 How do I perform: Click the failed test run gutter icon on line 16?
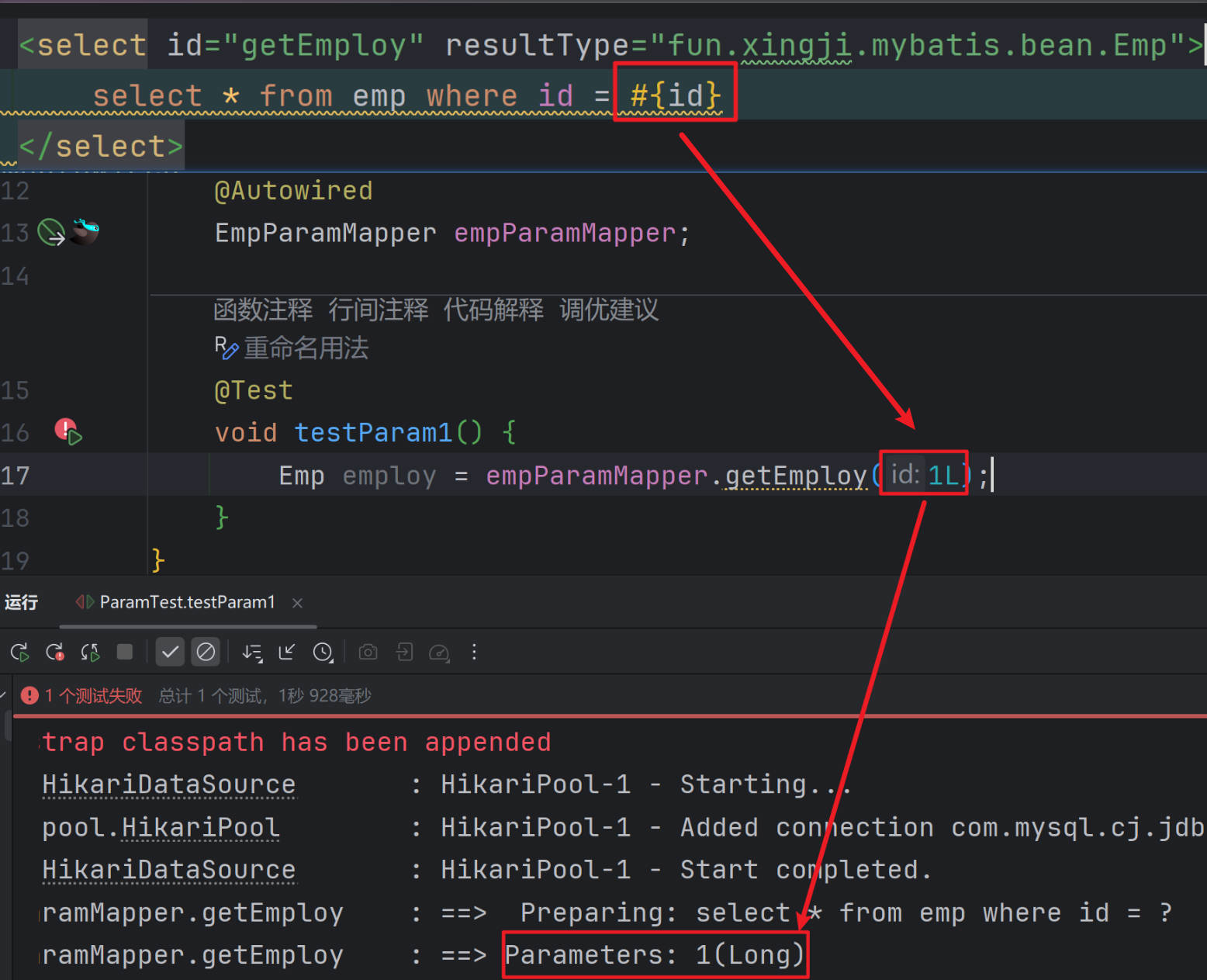[68, 431]
